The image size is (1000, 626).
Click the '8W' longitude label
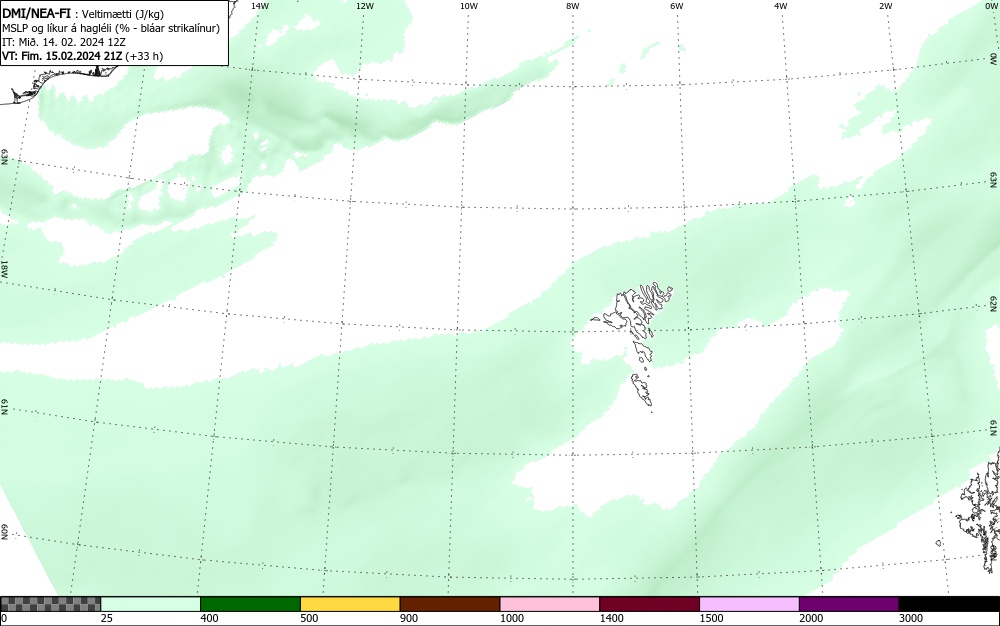pyautogui.click(x=573, y=6)
